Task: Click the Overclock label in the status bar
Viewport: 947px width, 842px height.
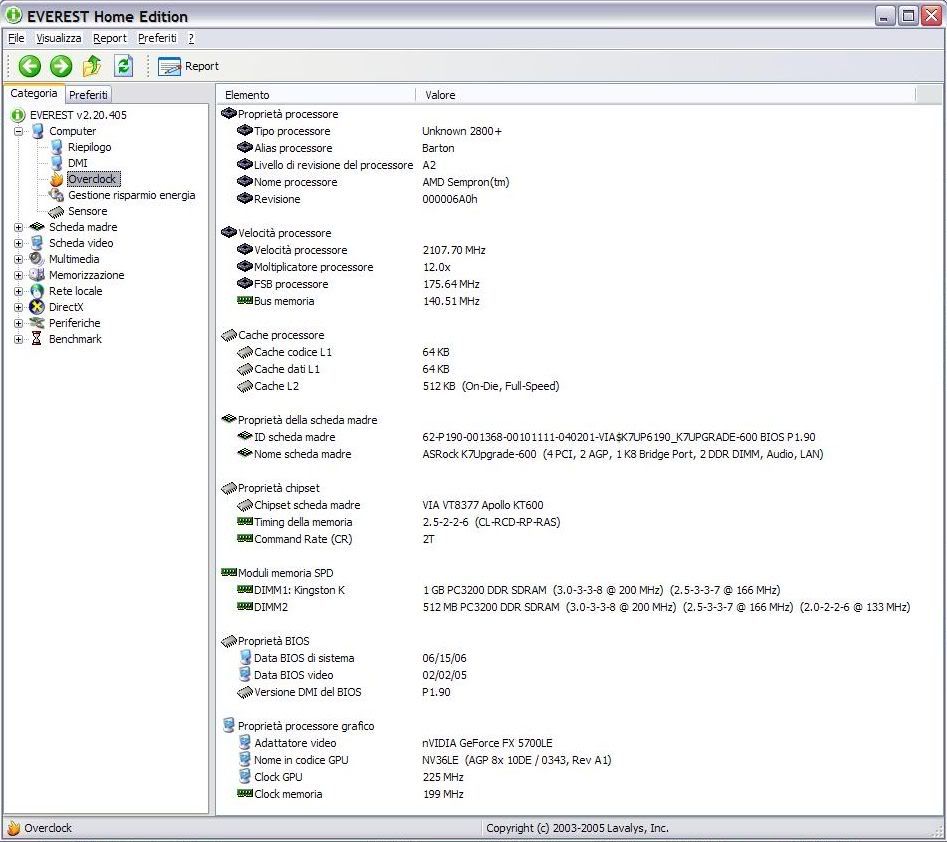Action: 48,828
